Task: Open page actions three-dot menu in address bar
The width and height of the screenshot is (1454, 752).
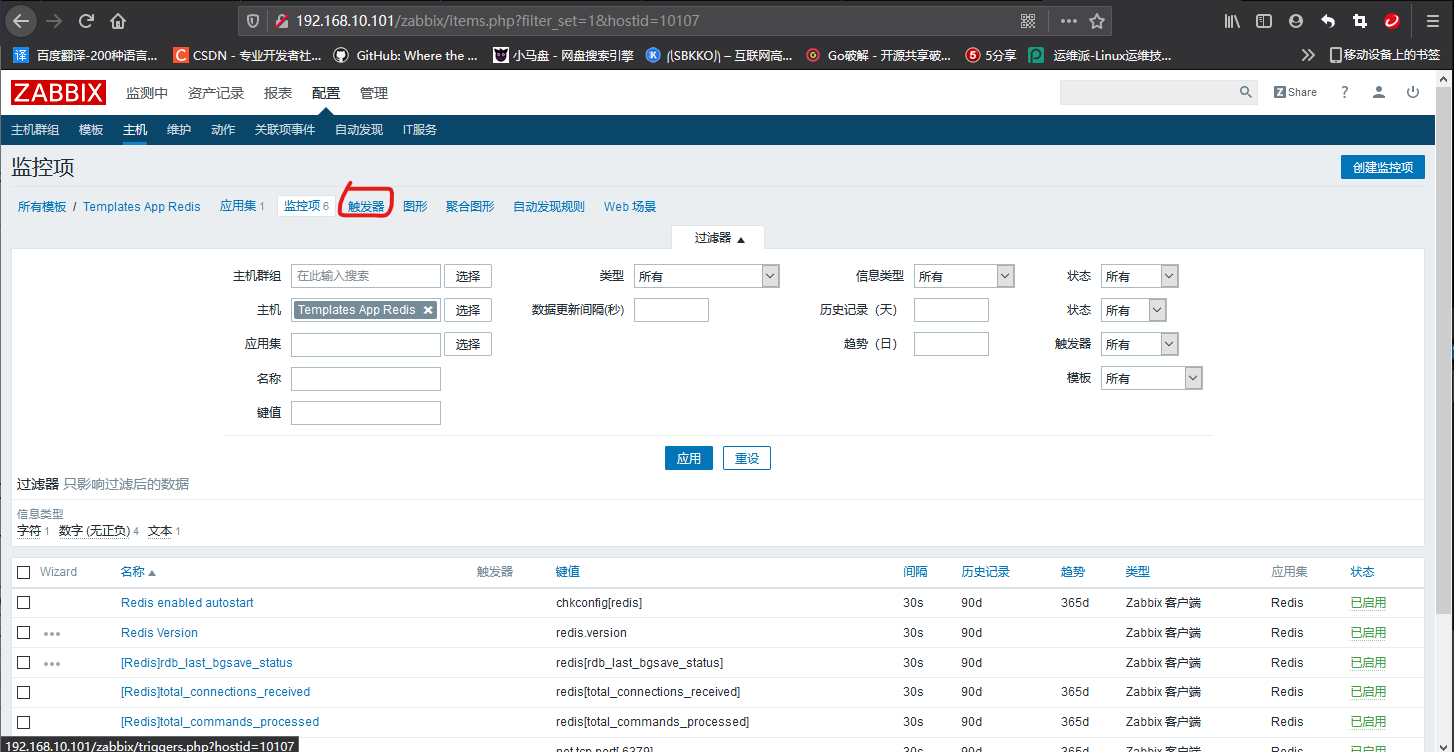Action: [1069, 21]
